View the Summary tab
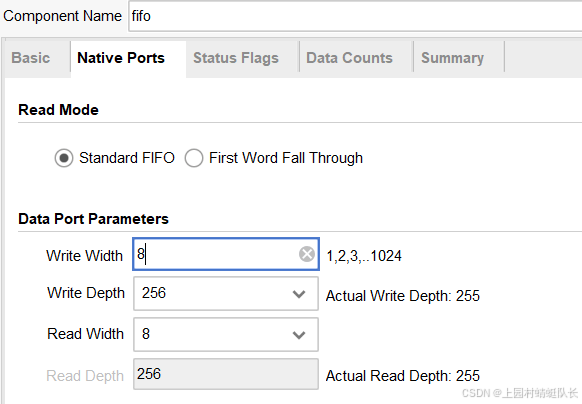582x404 pixels. tap(452, 58)
